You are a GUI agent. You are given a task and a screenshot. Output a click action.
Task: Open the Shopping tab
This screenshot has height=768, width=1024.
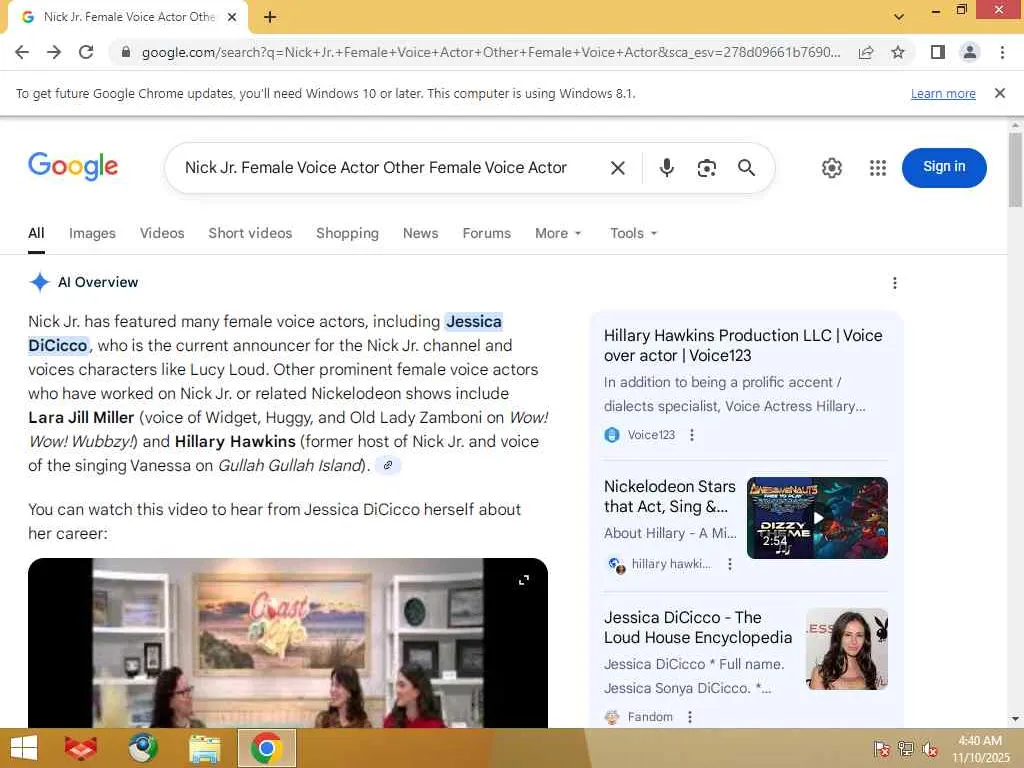347,233
